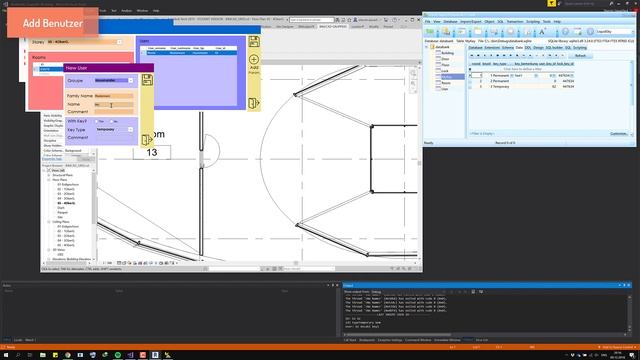Select bold 05 - 4Oberg floor plan

pos(66,203)
